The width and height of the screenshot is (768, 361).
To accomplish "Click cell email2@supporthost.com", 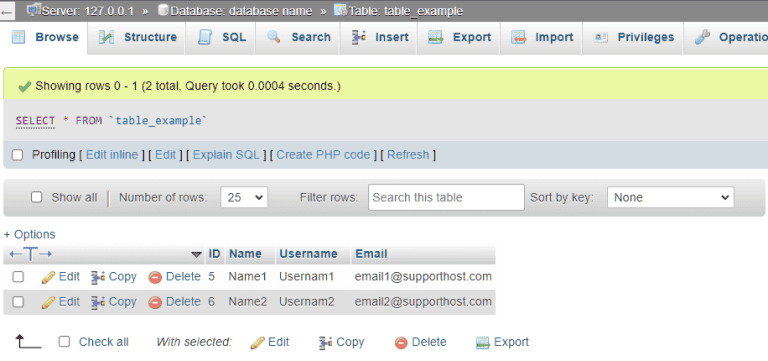I will 423,302.
